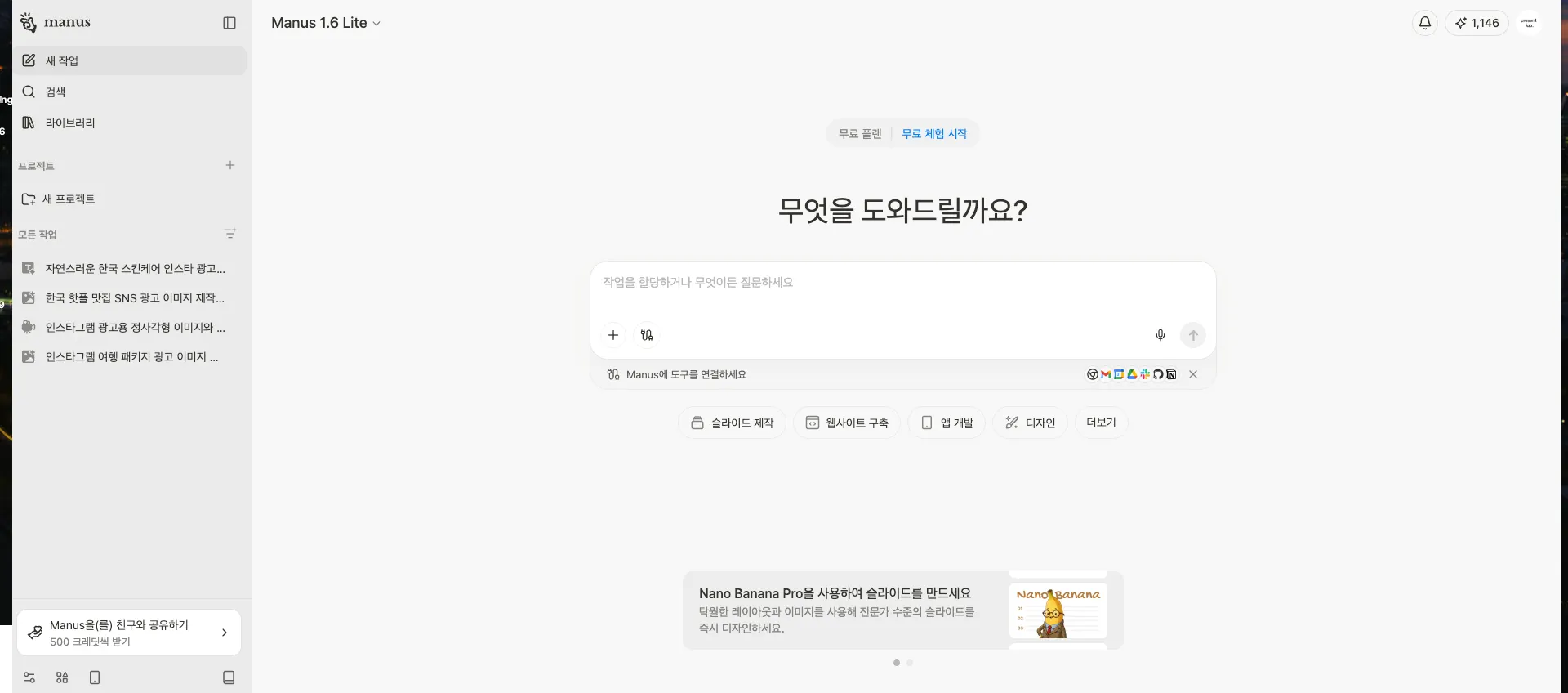Open the task 인스타그램 여행 패키지 광고 이미지
The width and height of the screenshot is (1568, 693).
coord(131,356)
